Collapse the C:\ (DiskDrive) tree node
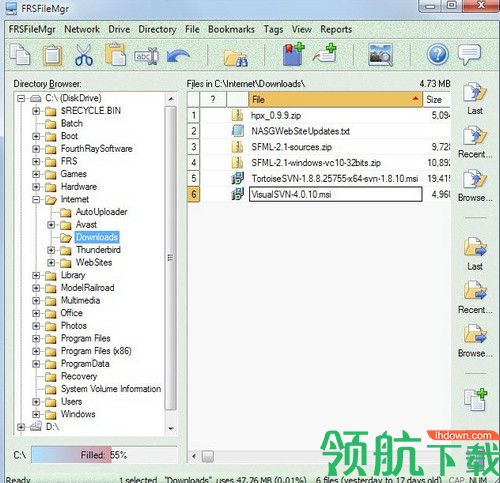The width and height of the screenshot is (500, 483). (x=21, y=98)
